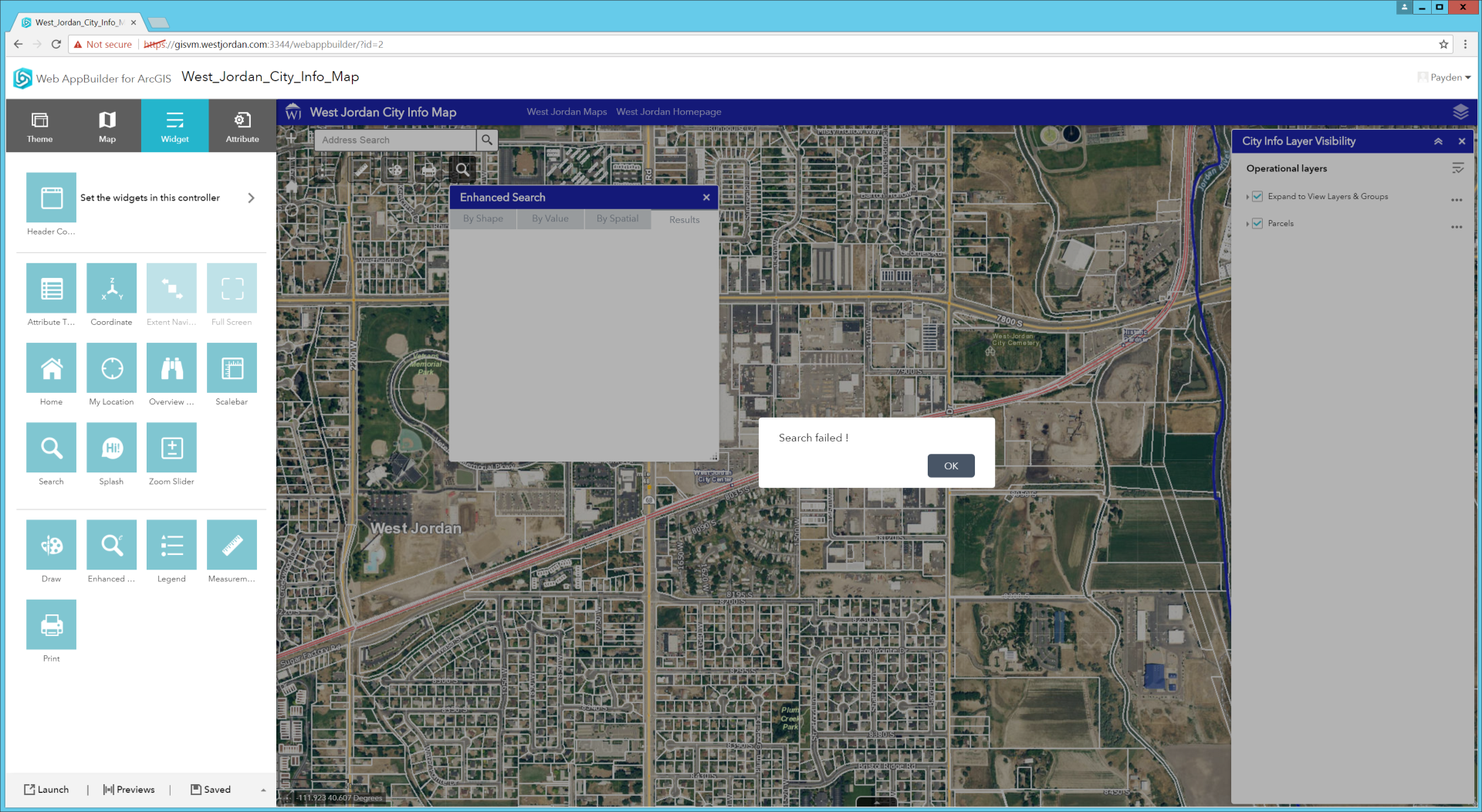Toggle the Expand to View Layers & Groups checkbox
This screenshot has height=812, width=1482.
(x=1257, y=196)
